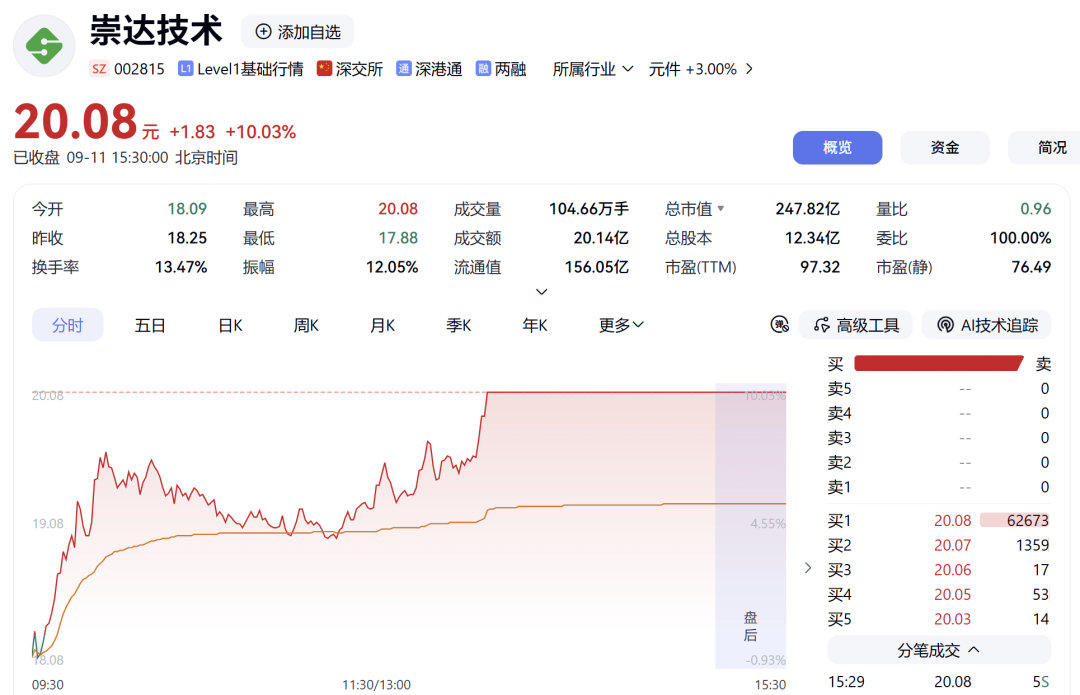
Task: Click the 买4 price 20.05
Action: tap(952, 594)
